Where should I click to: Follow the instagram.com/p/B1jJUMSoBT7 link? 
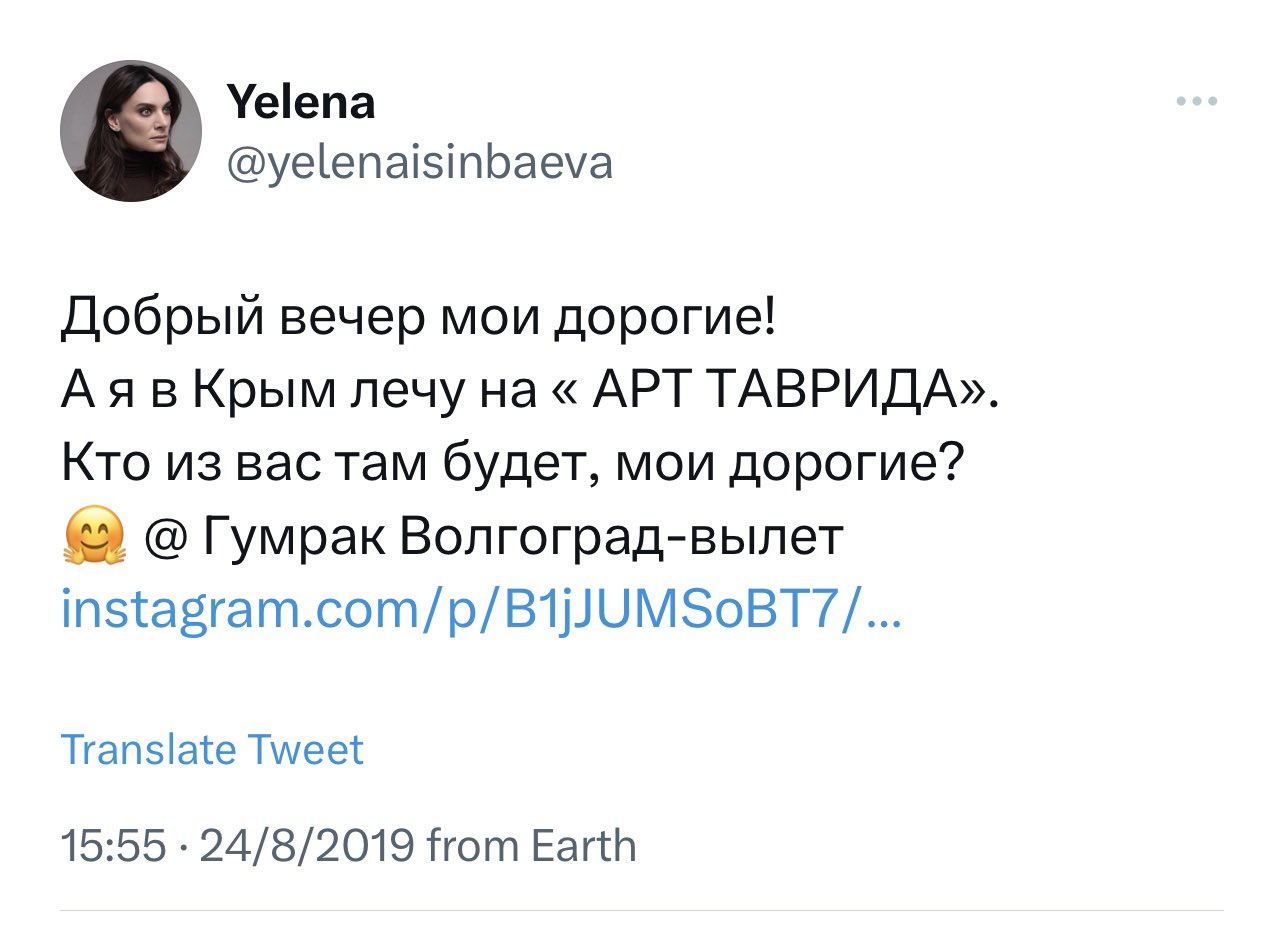click(481, 610)
